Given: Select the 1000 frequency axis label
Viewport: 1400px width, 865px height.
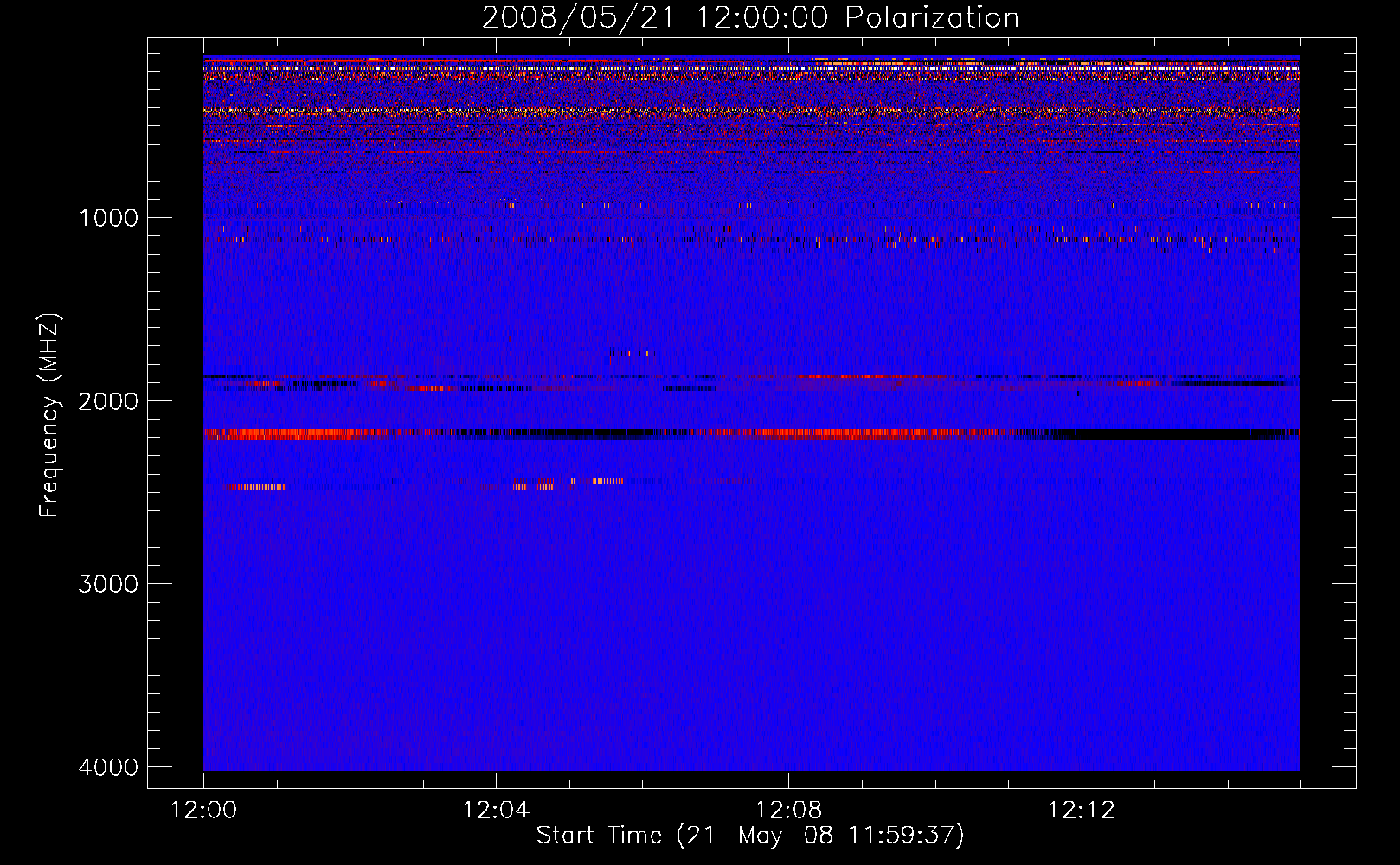Looking at the screenshot, I should point(108,217).
